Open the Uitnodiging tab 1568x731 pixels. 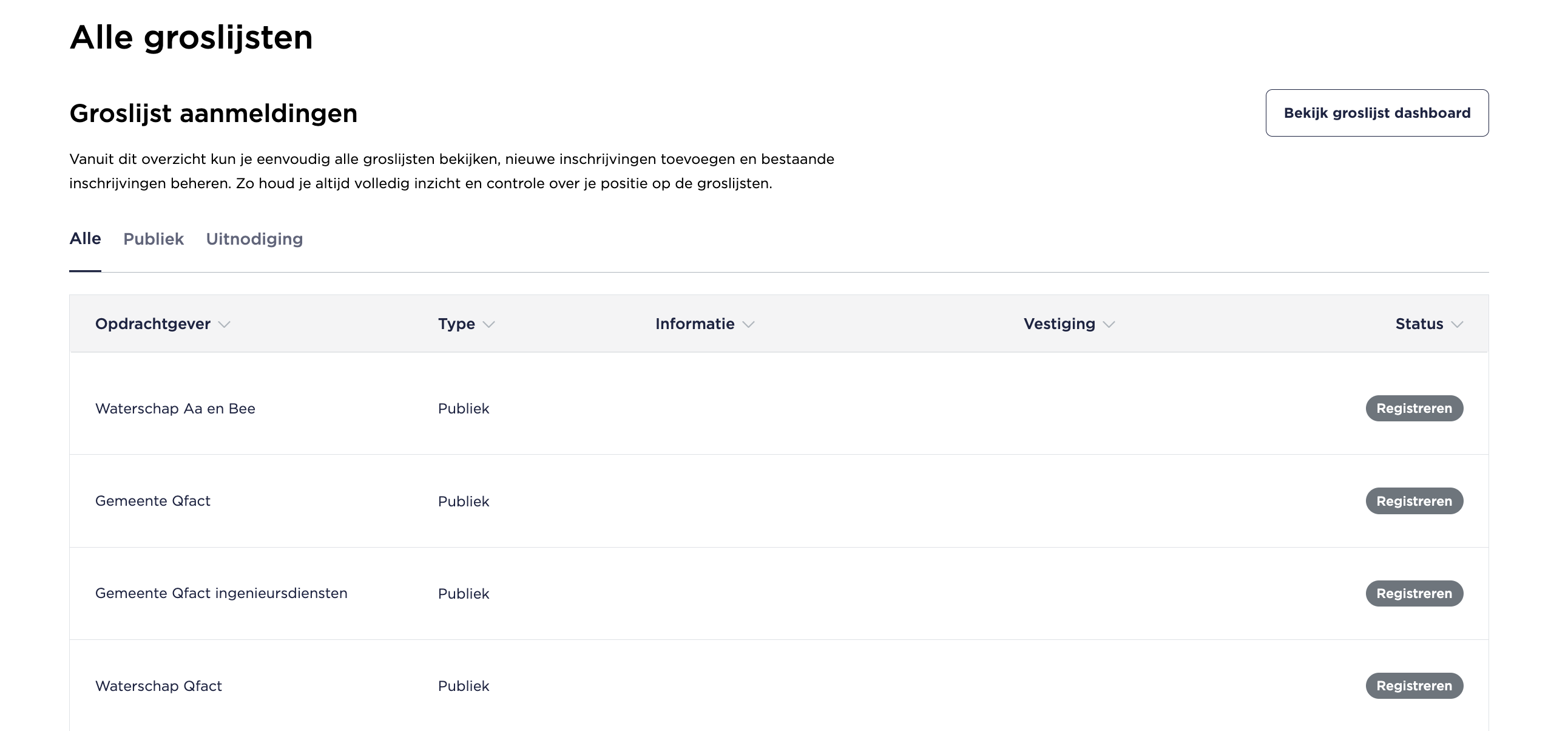(x=254, y=239)
